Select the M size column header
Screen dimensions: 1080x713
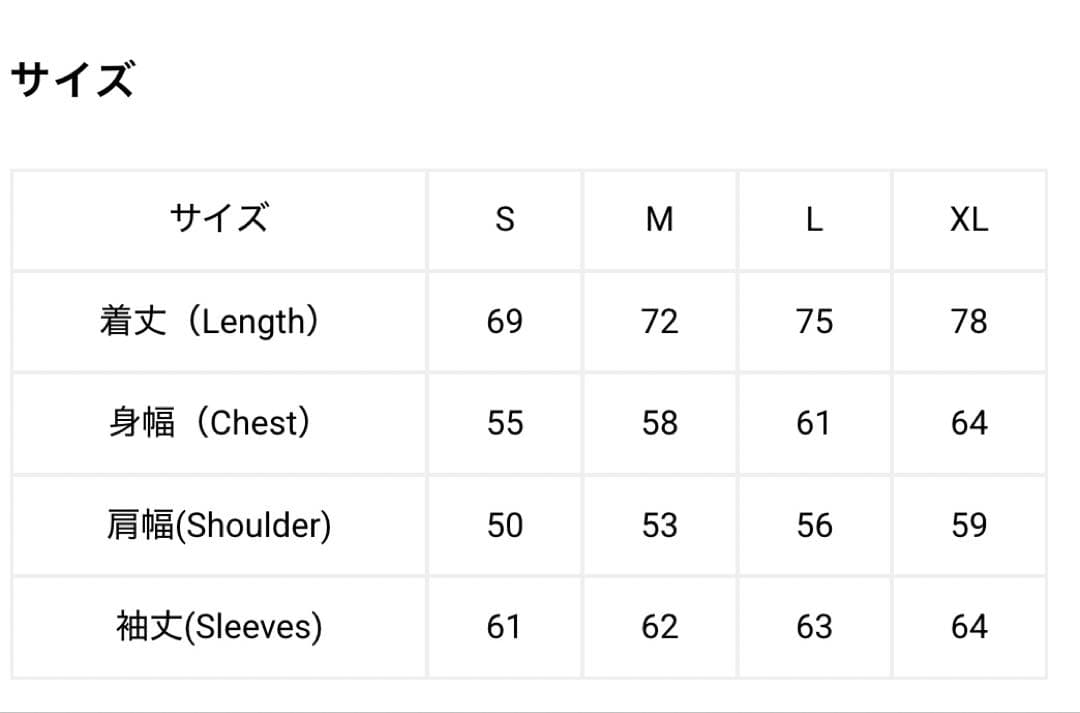659,219
